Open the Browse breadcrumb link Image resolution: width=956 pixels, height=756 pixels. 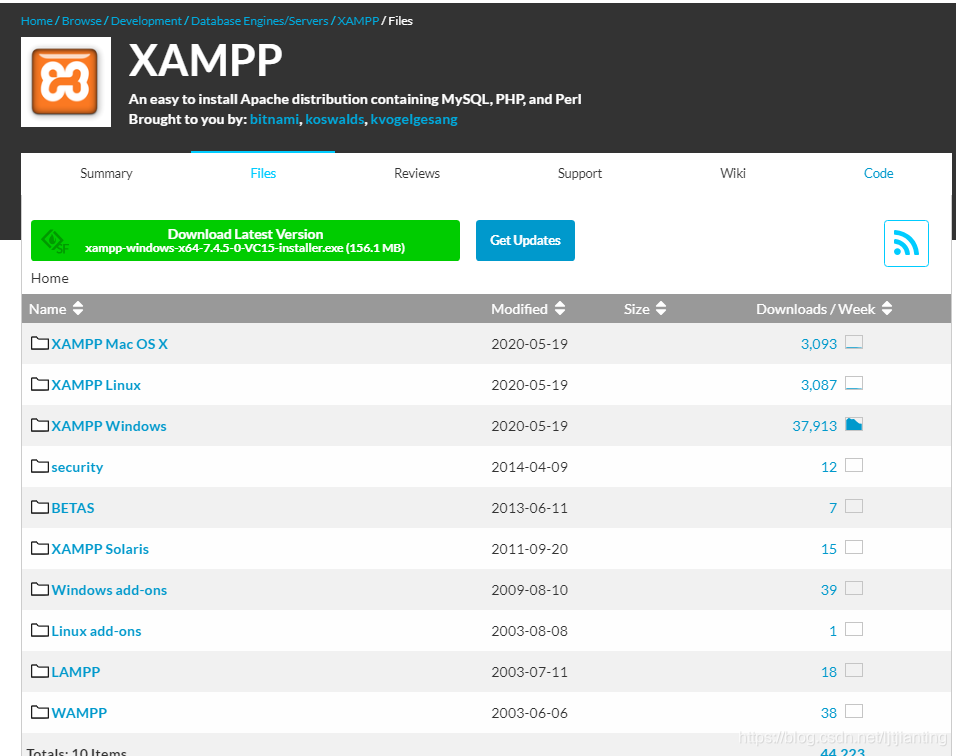[82, 21]
